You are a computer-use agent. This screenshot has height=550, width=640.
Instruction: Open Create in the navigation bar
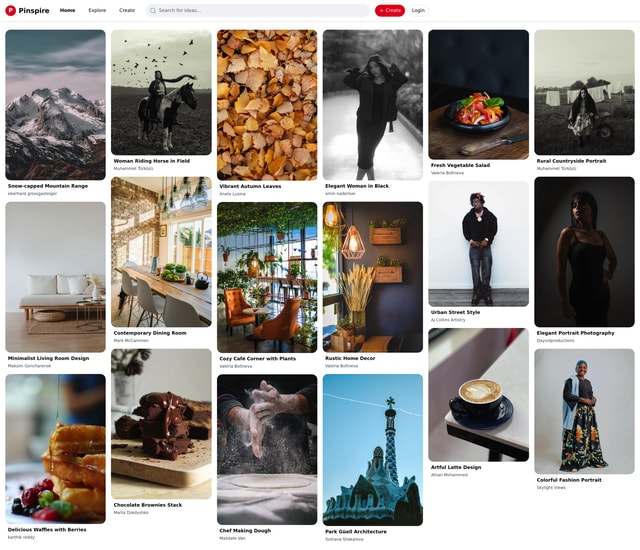pyautogui.click(x=127, y=10)
